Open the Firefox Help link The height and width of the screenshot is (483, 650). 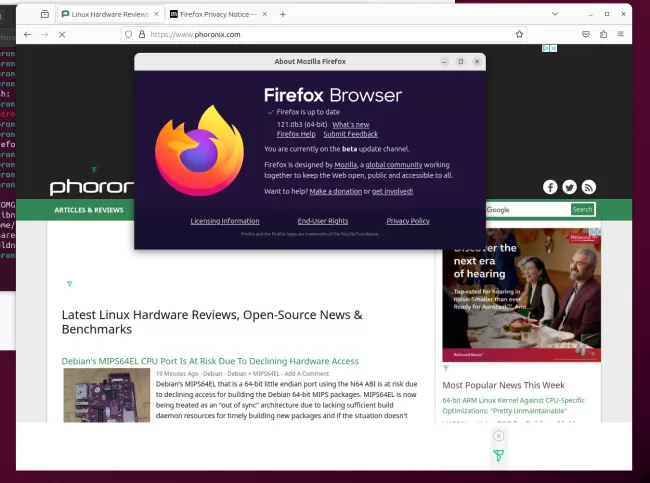pos(296,134)
